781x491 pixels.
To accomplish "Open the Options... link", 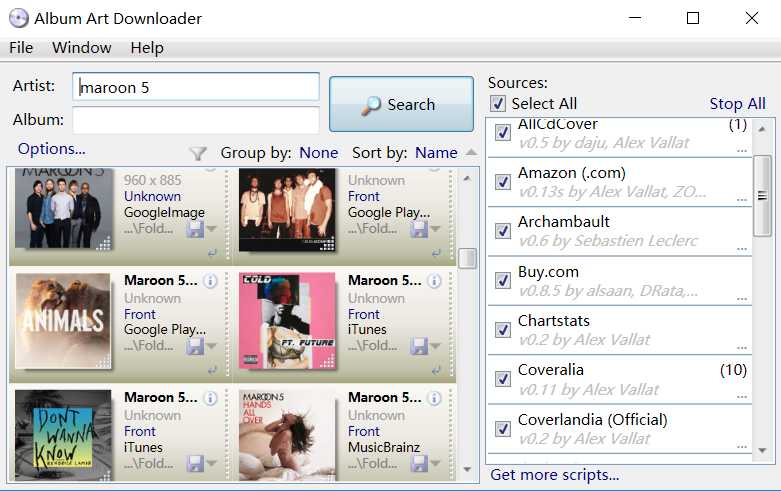I will pos(51,148).
